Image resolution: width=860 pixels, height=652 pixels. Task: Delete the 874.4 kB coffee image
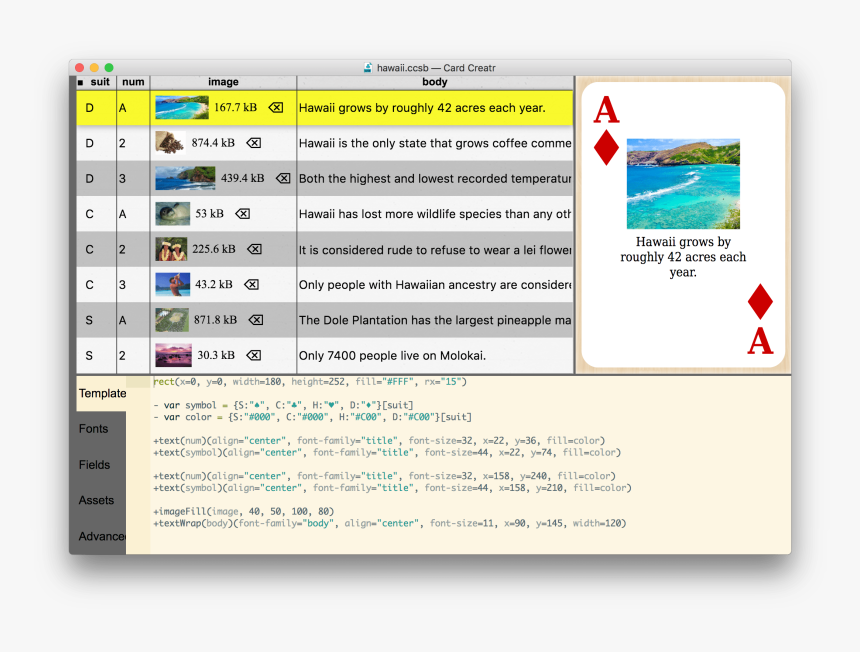pyautogui.click(x=254, y=143)
